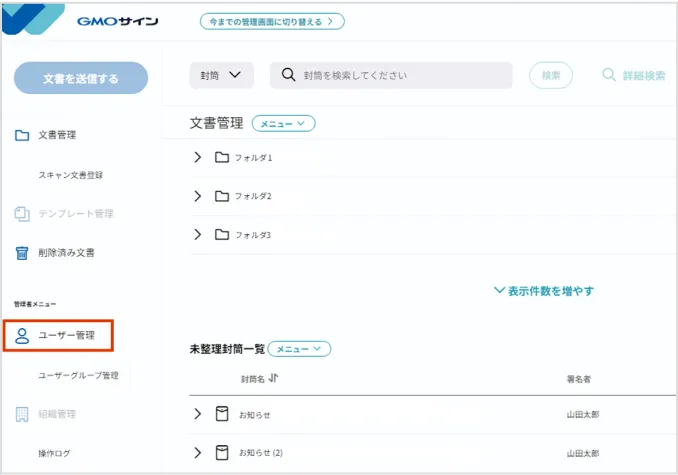Switch to previous admin screen button
Image resolution: width=678 pixels, height=475 pixels.
tap(272, 22)
